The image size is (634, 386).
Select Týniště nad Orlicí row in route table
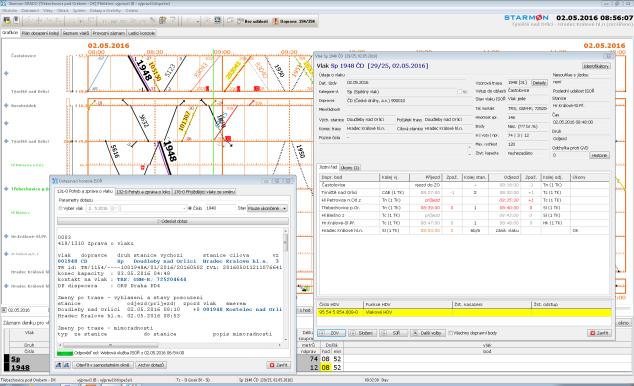(x=464, y=192)
